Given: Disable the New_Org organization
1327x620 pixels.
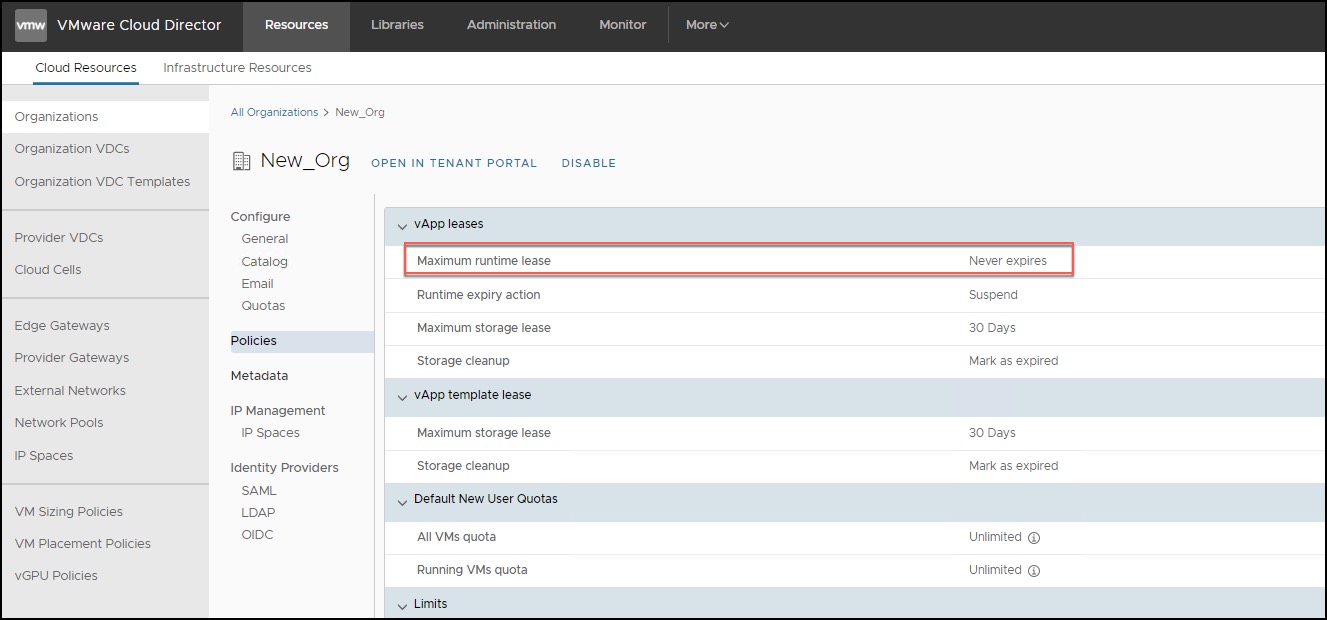Looking at the screenshot, I should pos(588,163).
